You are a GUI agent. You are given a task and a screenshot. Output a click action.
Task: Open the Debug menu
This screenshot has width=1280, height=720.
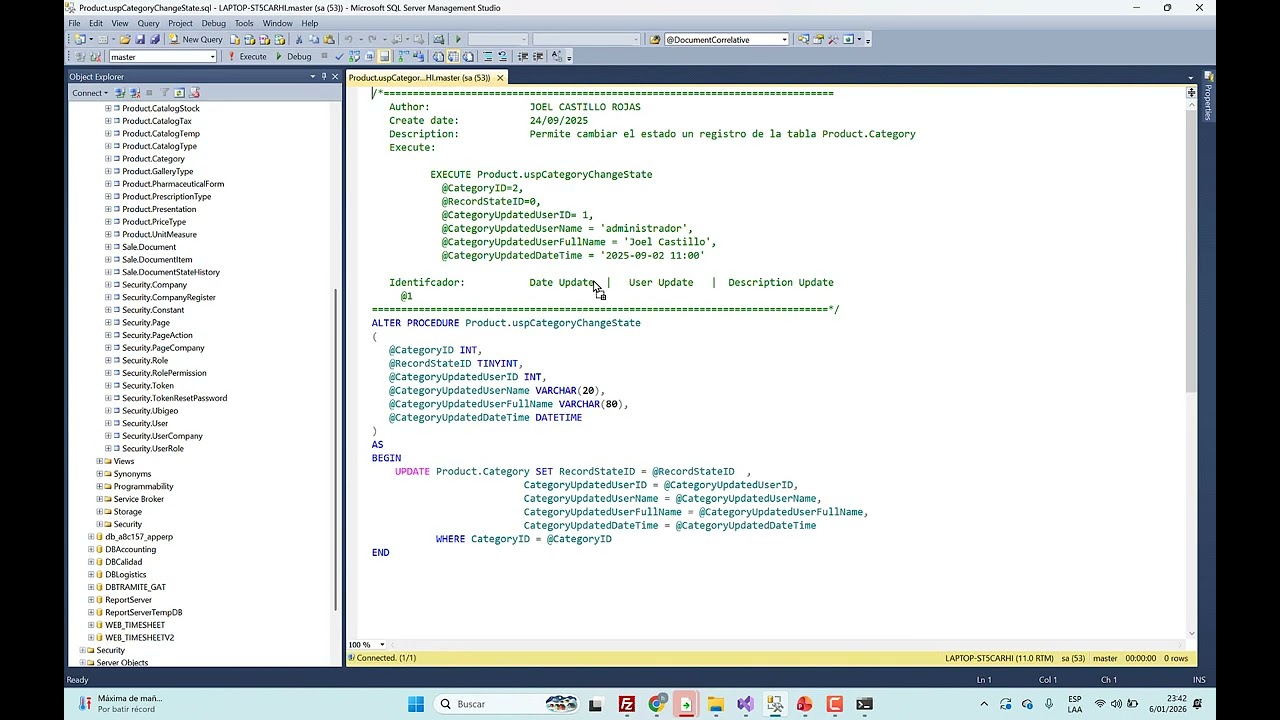214,23
